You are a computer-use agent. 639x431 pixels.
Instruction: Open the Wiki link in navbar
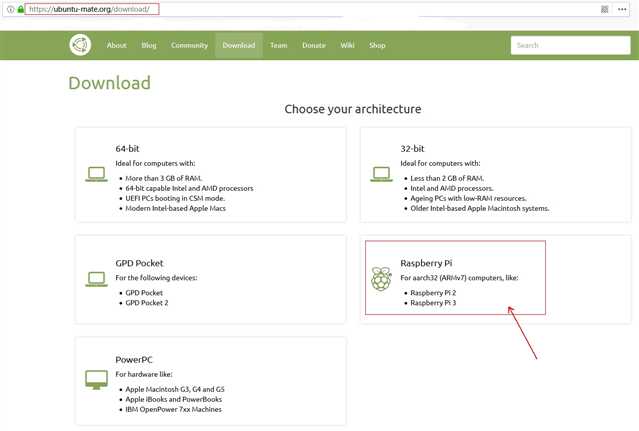(x=347, y=45)
